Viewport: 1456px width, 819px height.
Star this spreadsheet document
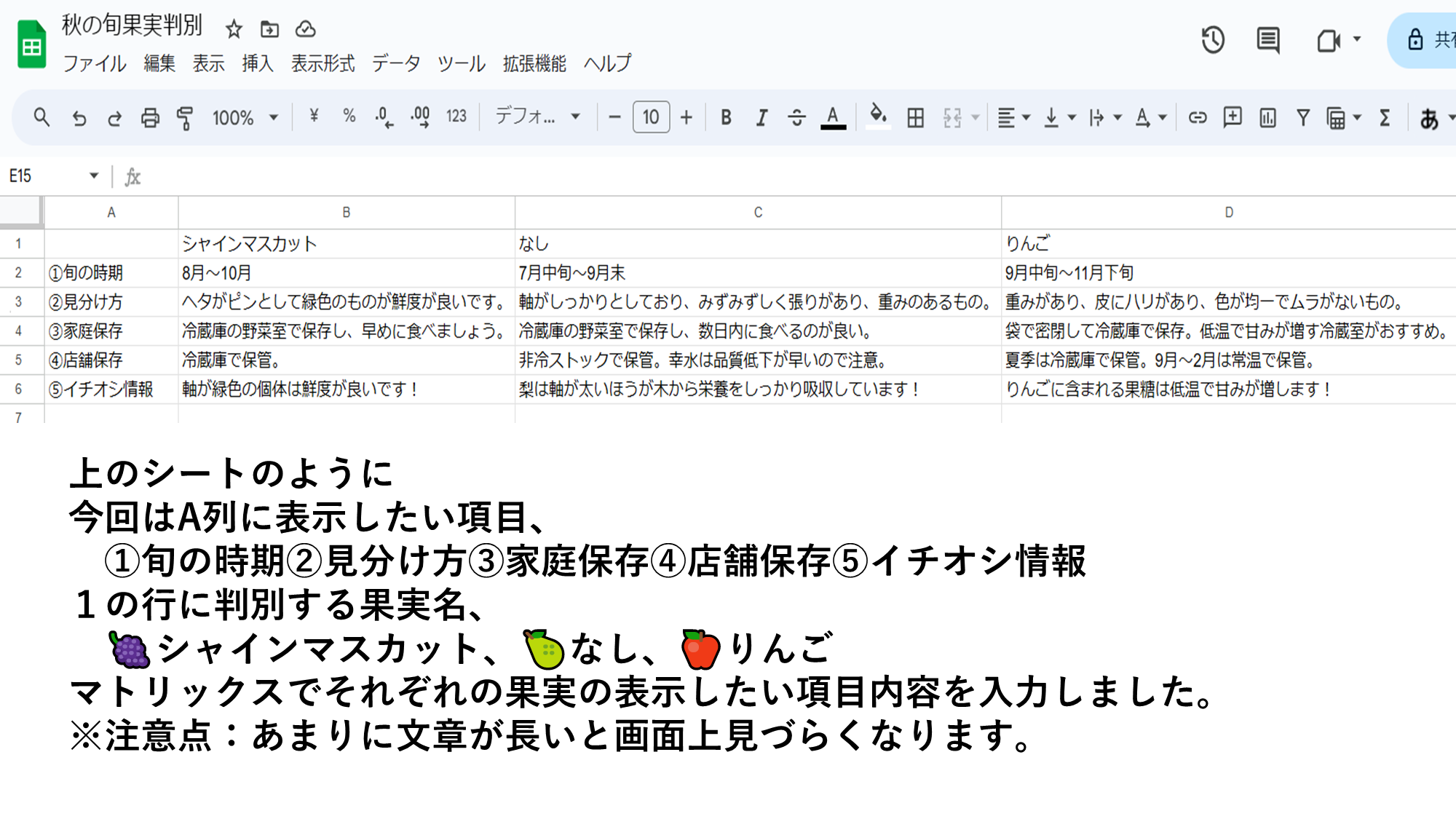pyautogui.click(x=234, y=29)
